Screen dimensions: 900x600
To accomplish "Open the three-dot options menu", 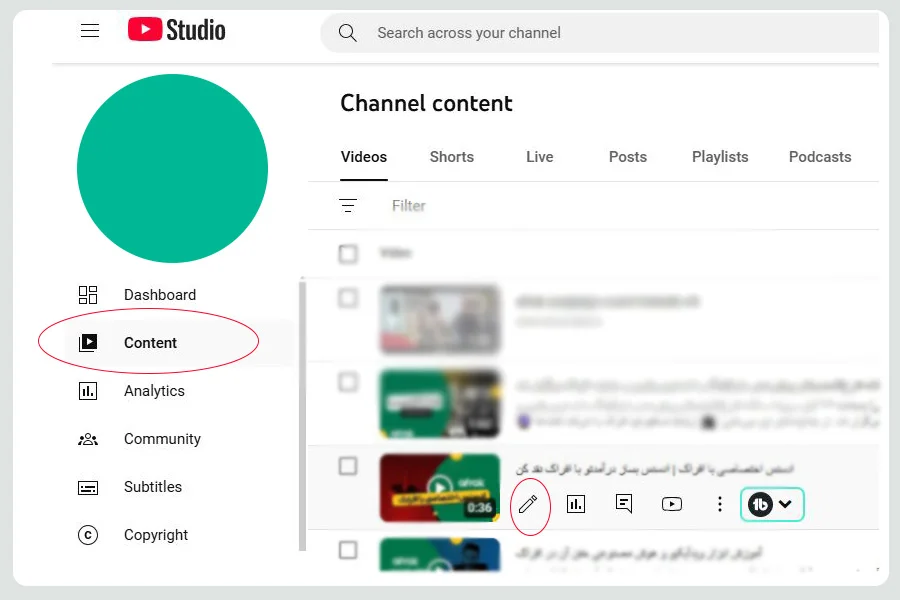I will [720, 504].
